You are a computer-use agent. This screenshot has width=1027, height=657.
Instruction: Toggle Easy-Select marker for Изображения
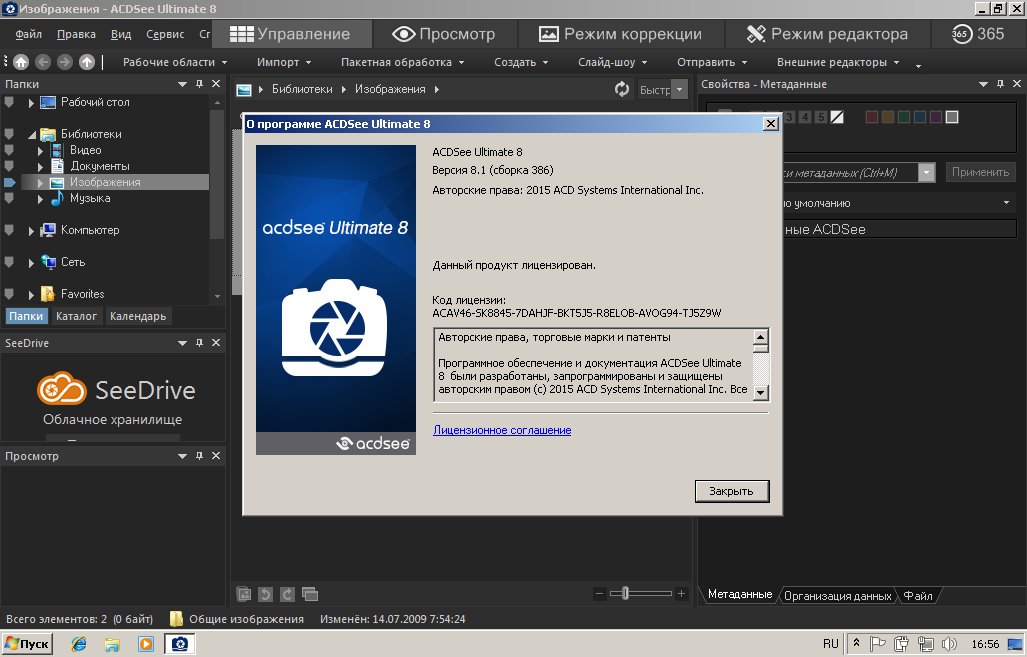[x=9, y=182]
